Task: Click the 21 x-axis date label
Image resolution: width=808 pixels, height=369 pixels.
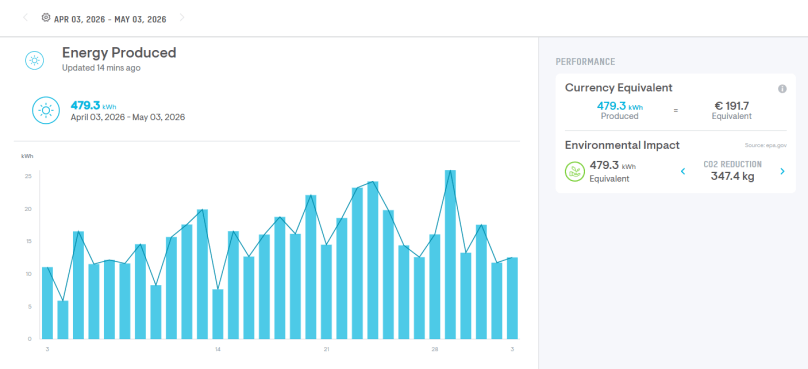Action: tap(326, 350)
